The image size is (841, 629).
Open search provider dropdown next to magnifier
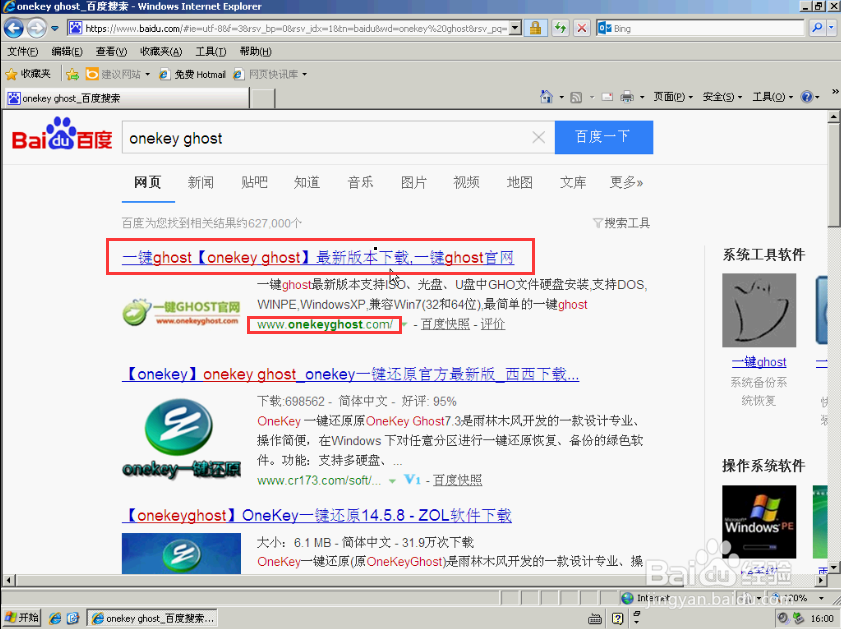tap(832, 28)
